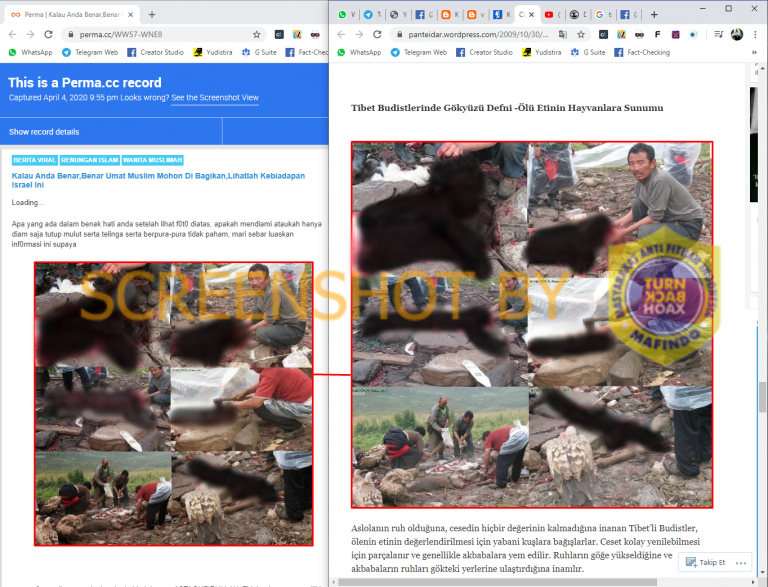Open G Suite bookmark in left window

pos(259,52)
